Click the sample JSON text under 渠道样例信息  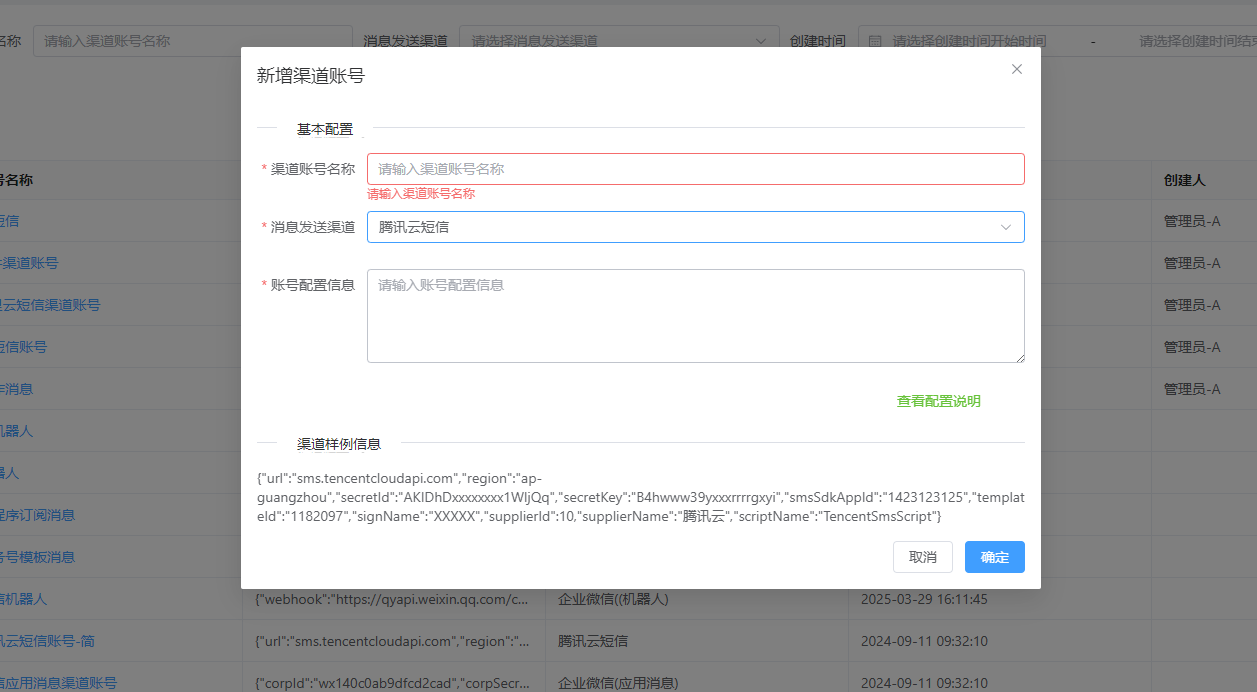click(x=641, y=497)
